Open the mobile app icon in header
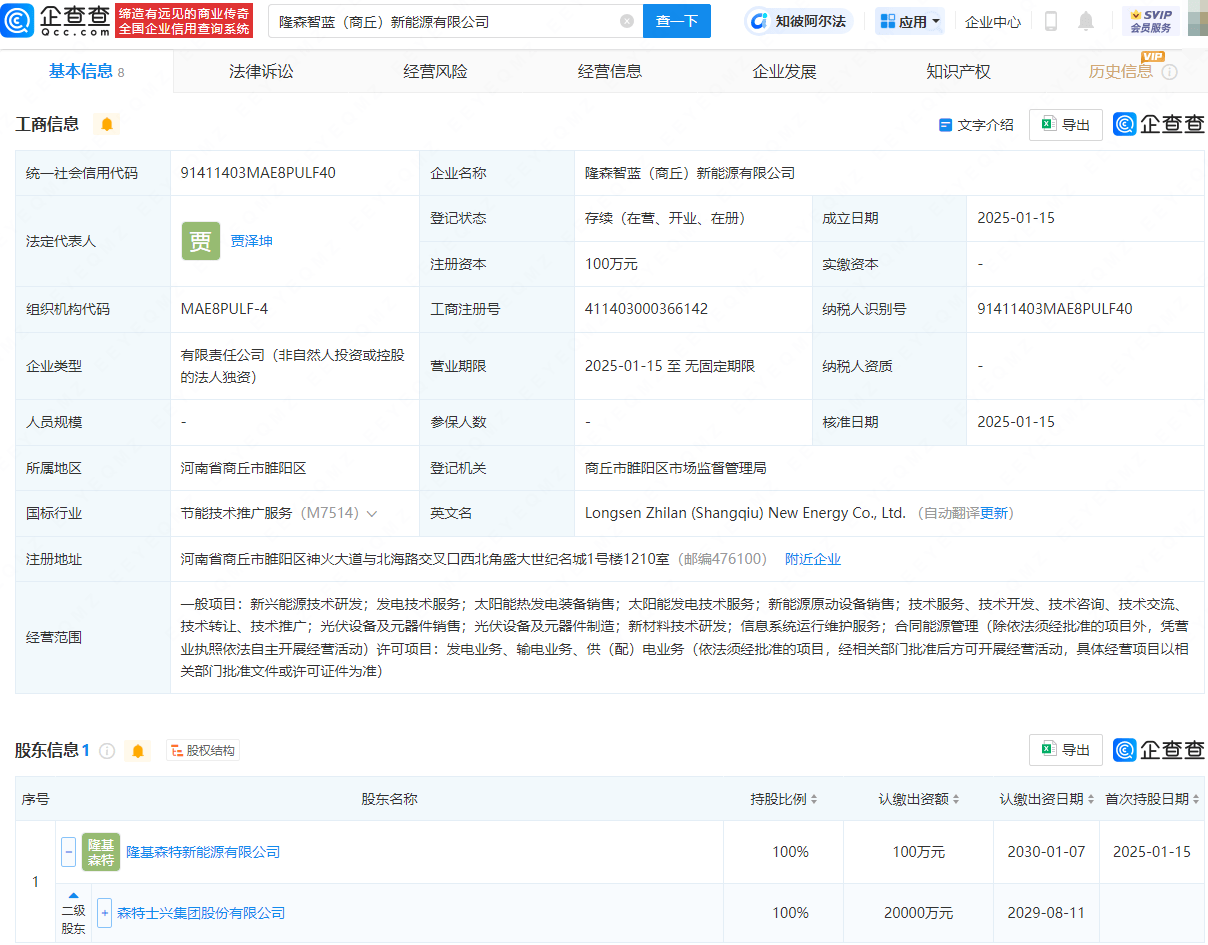Image resolution: width=1208 pixels, height=945 pixels. (x=1051, y=20)
